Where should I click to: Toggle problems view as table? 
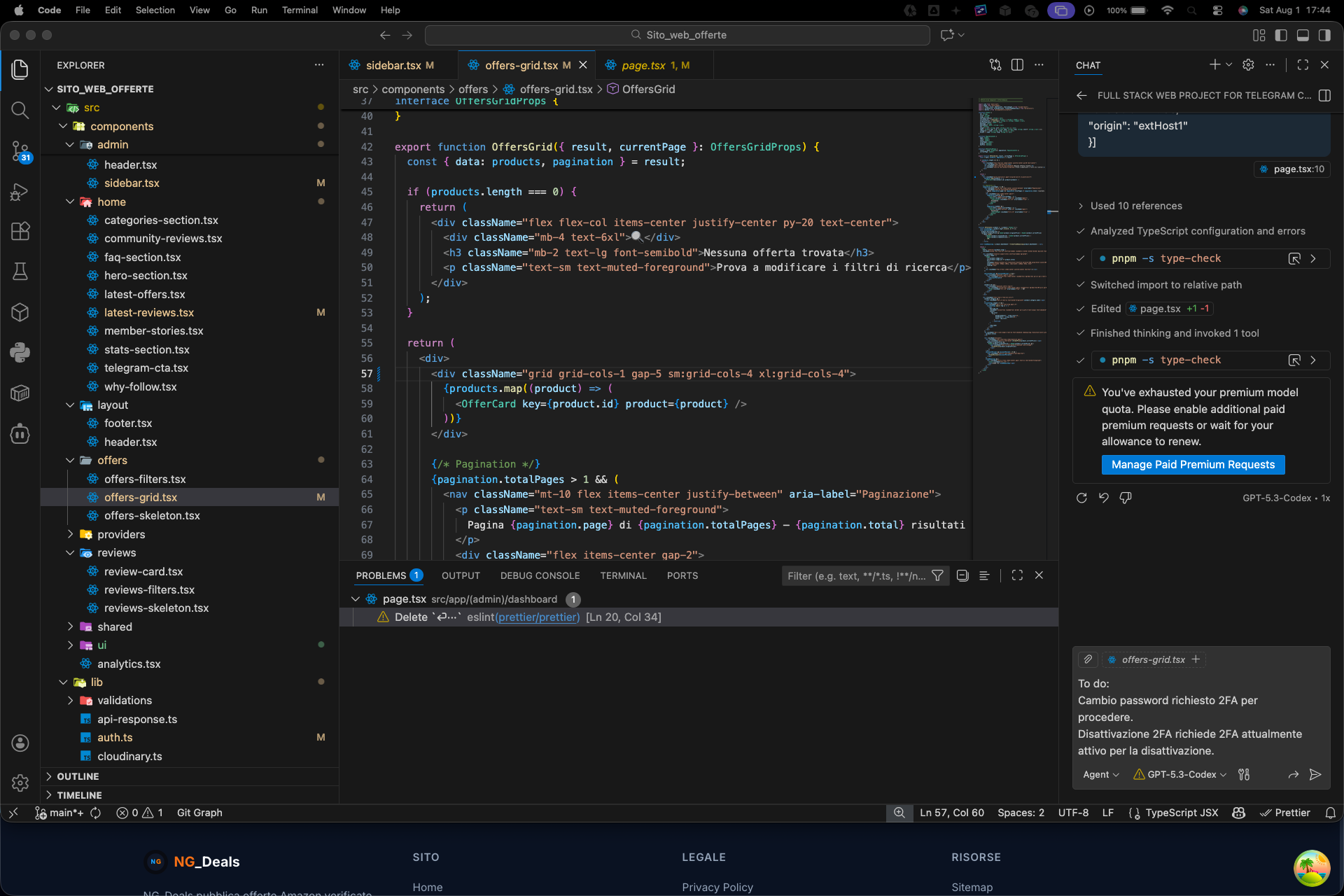pos(984,575)
